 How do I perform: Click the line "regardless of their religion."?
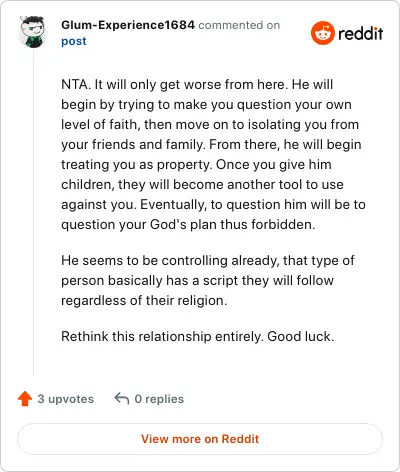[144, 300]
